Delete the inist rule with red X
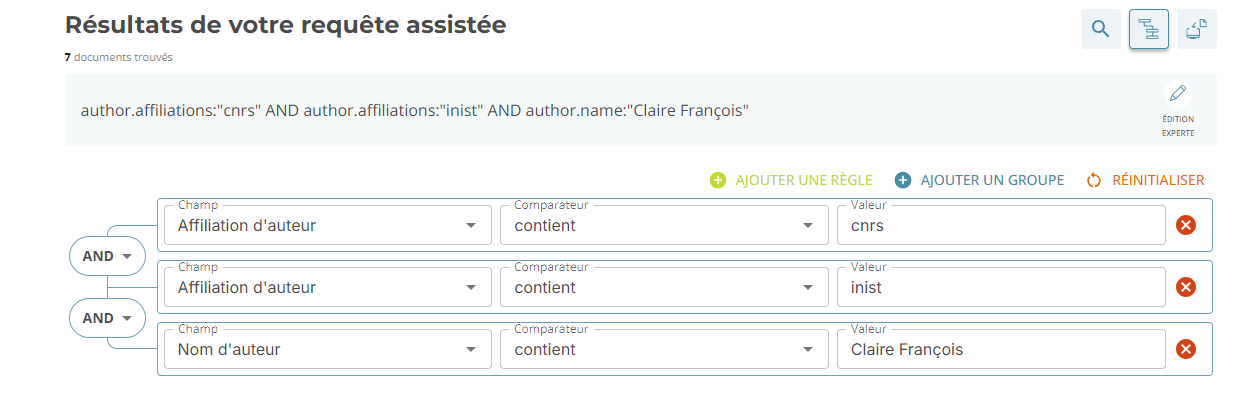The image size is (1256, 410). point(1185,287)
